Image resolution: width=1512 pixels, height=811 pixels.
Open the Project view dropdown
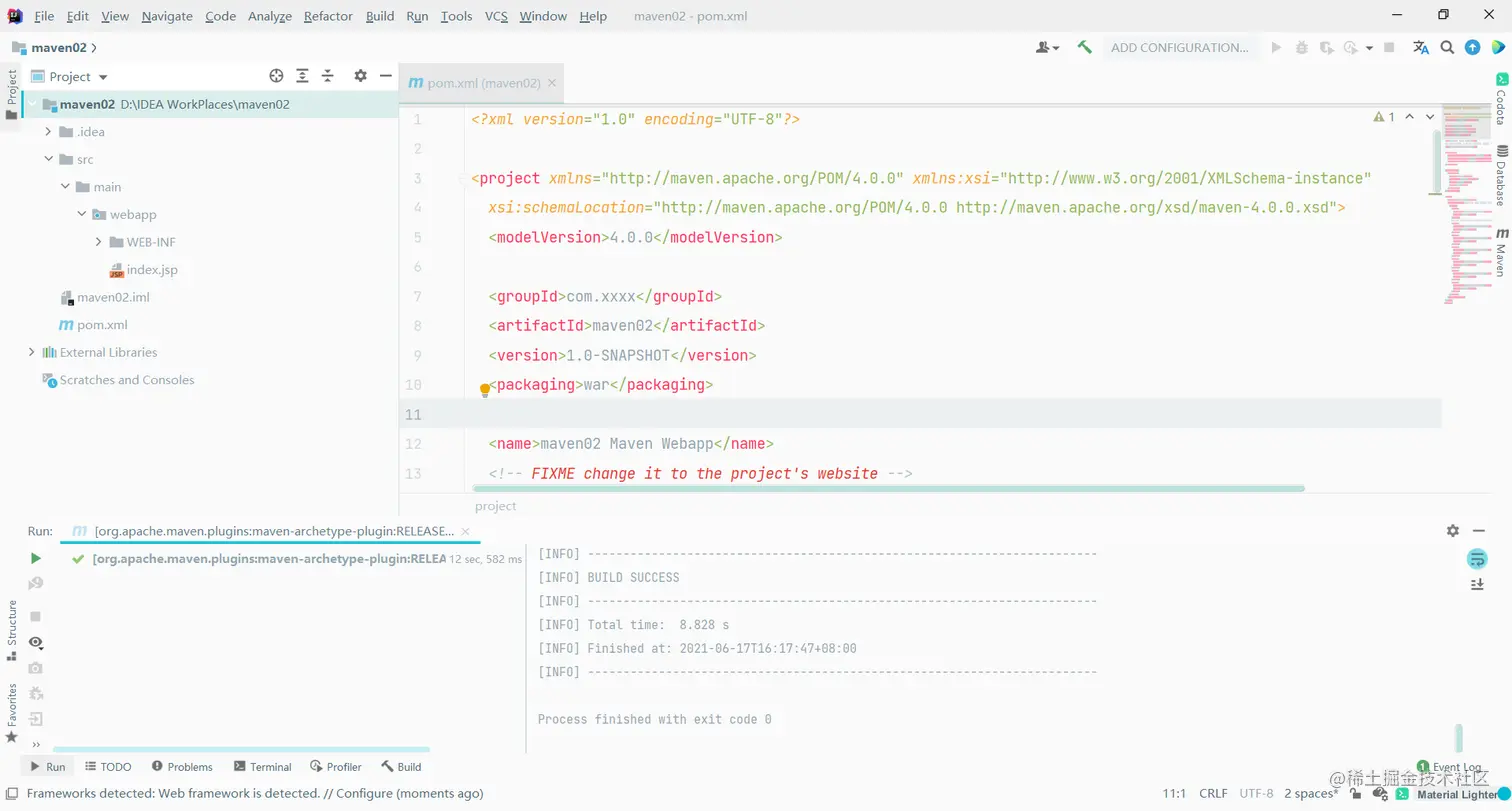pyautogui.click(x=69, y=76)
